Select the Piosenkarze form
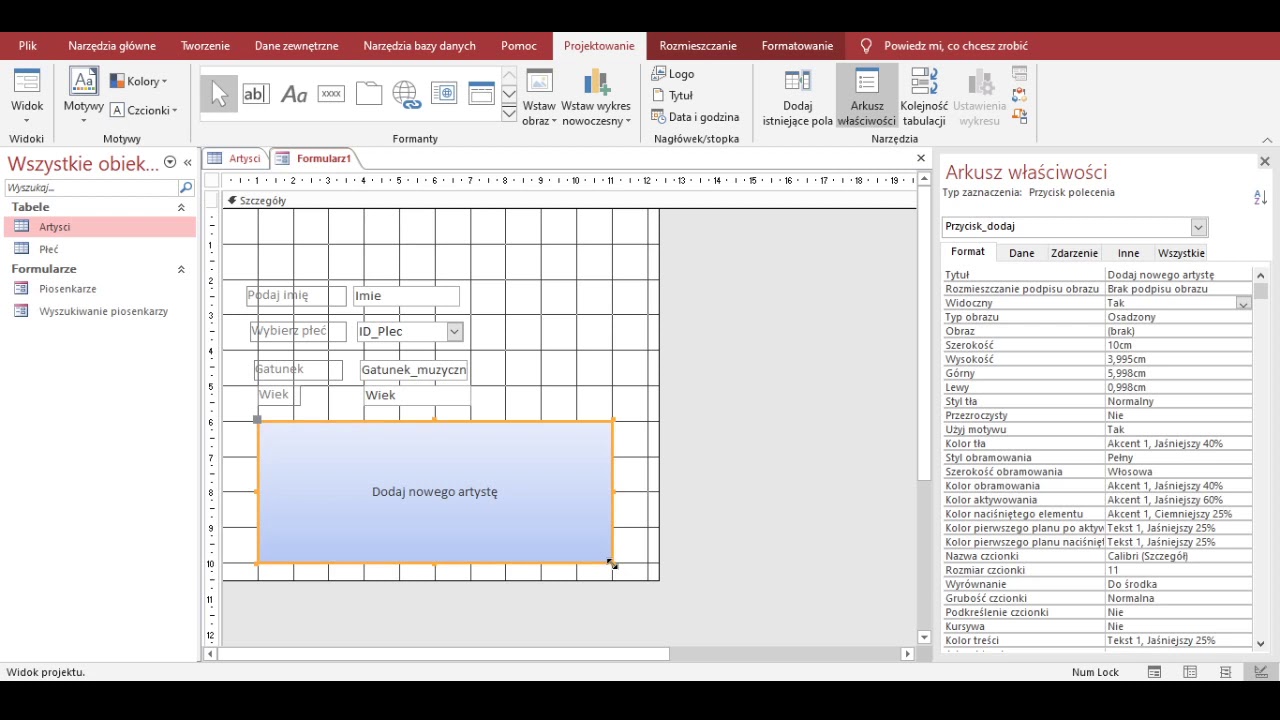 click(100, 289)
